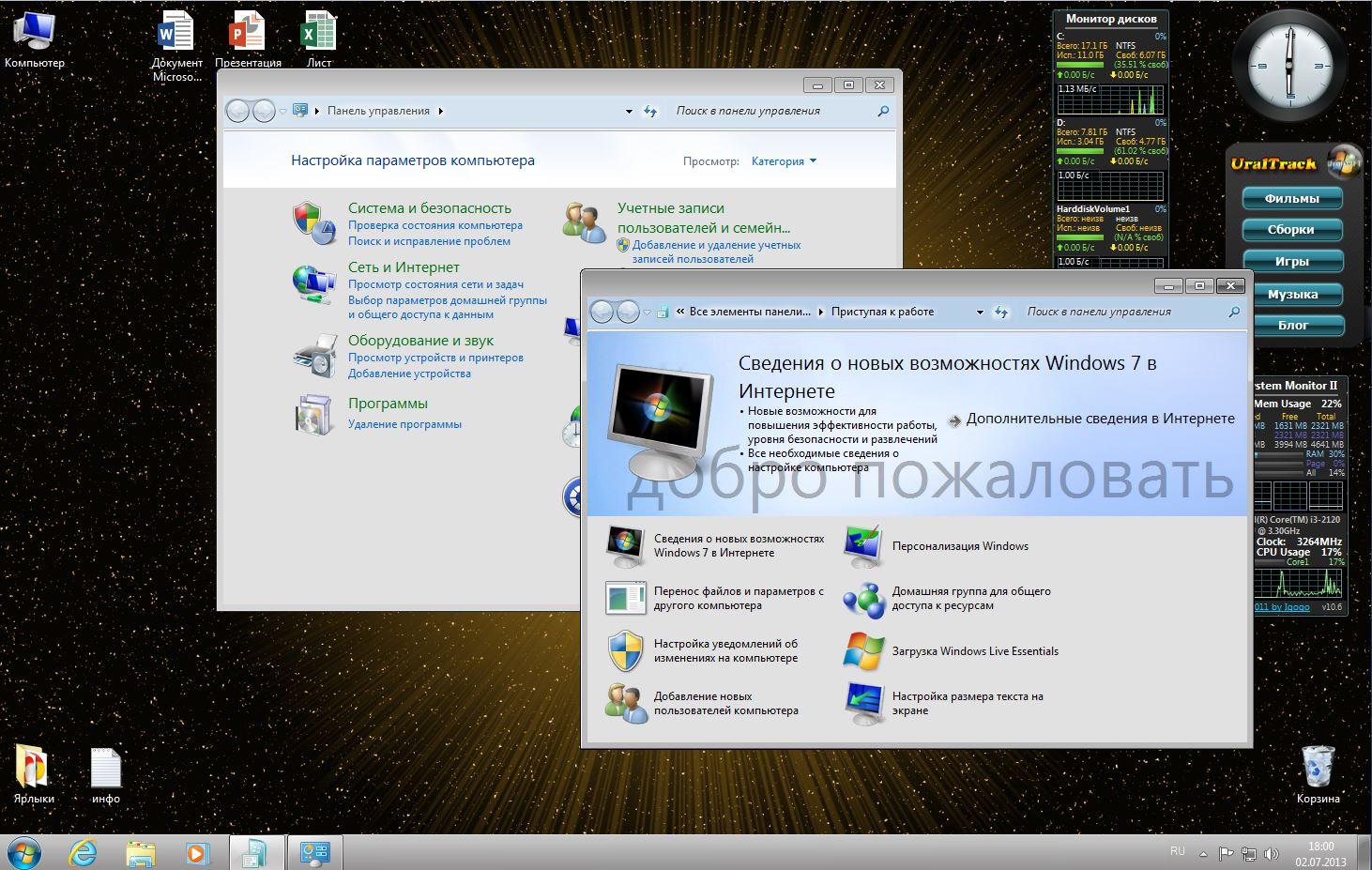Click the volume speaker icon in system tray

click(1272, 853)
